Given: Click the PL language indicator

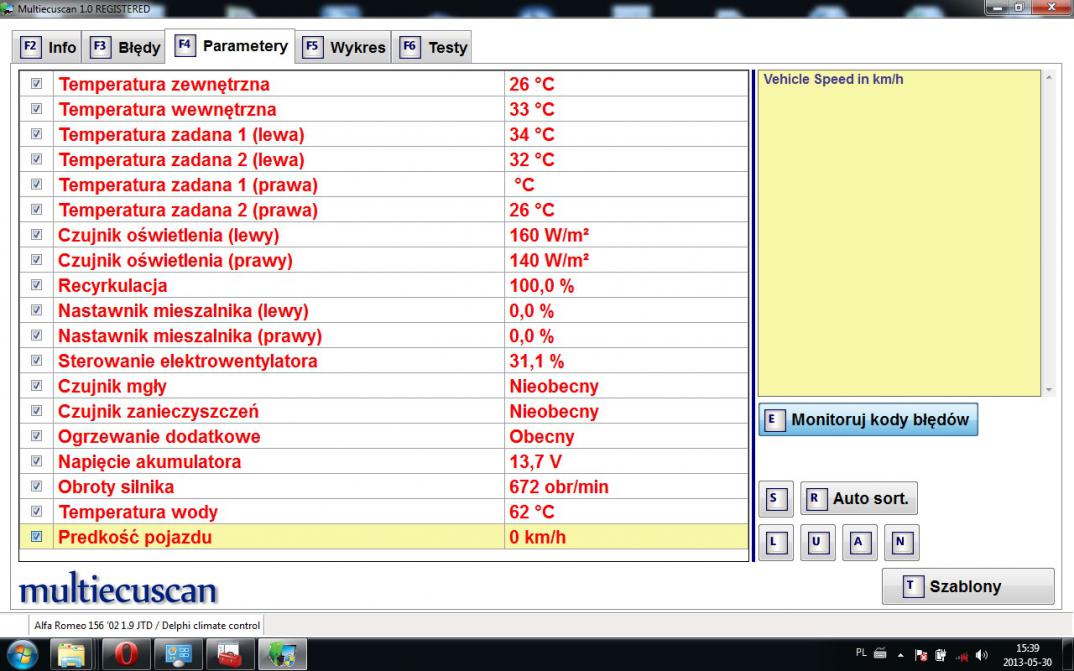Looking at the screenshot, I should point(861,653).
